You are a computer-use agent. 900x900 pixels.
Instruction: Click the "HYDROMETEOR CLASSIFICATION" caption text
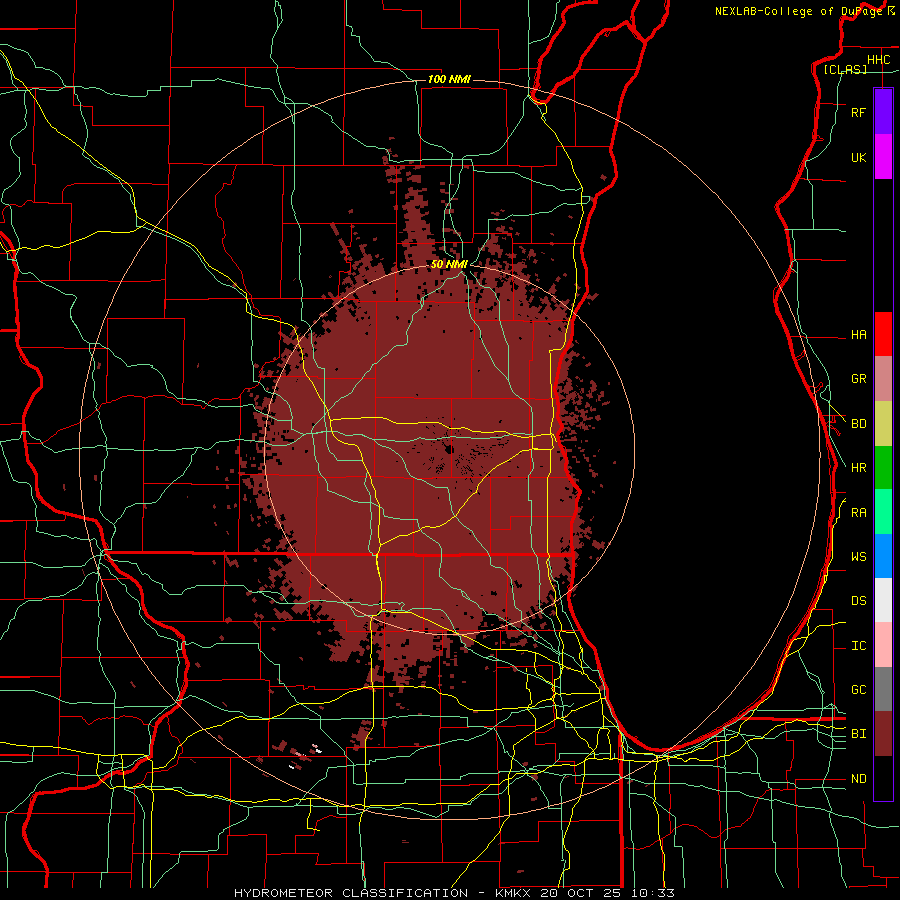pyautogui.click(x=351, y=893)
